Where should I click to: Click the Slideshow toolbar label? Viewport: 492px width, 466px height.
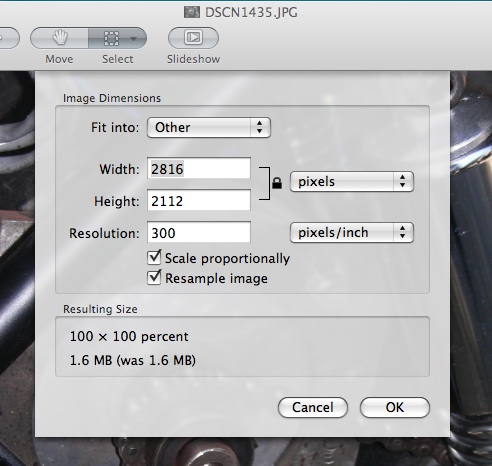pos(193,59)
